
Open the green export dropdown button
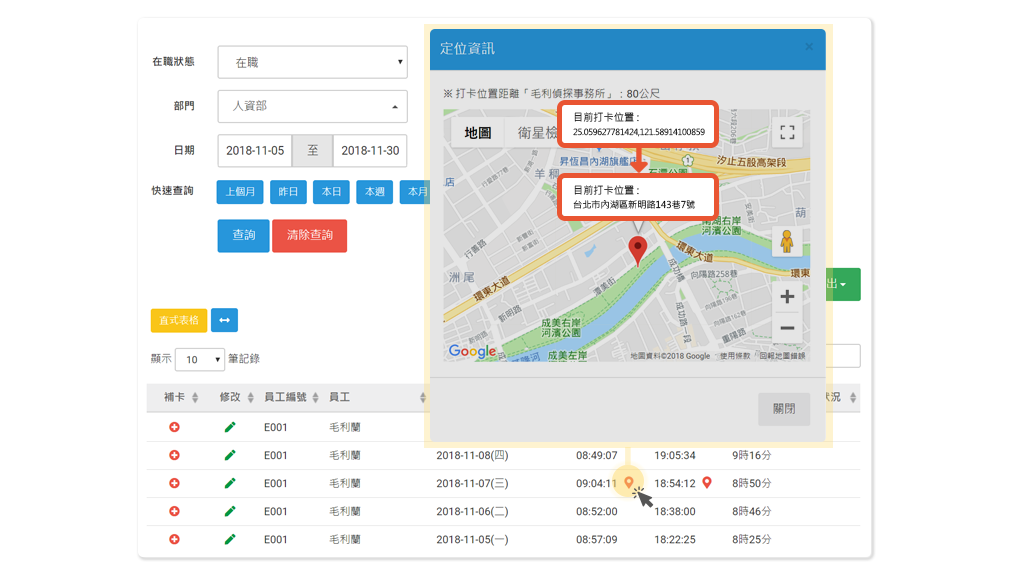coord(843,285)
